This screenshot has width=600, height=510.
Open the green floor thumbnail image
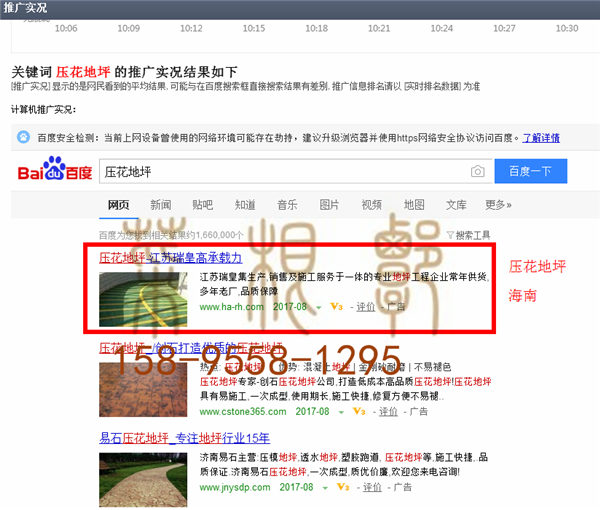[x=143, y=299]
